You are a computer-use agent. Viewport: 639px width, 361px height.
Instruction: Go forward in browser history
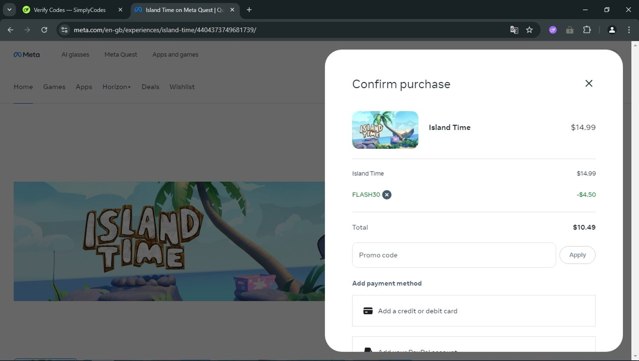[27, 30]
